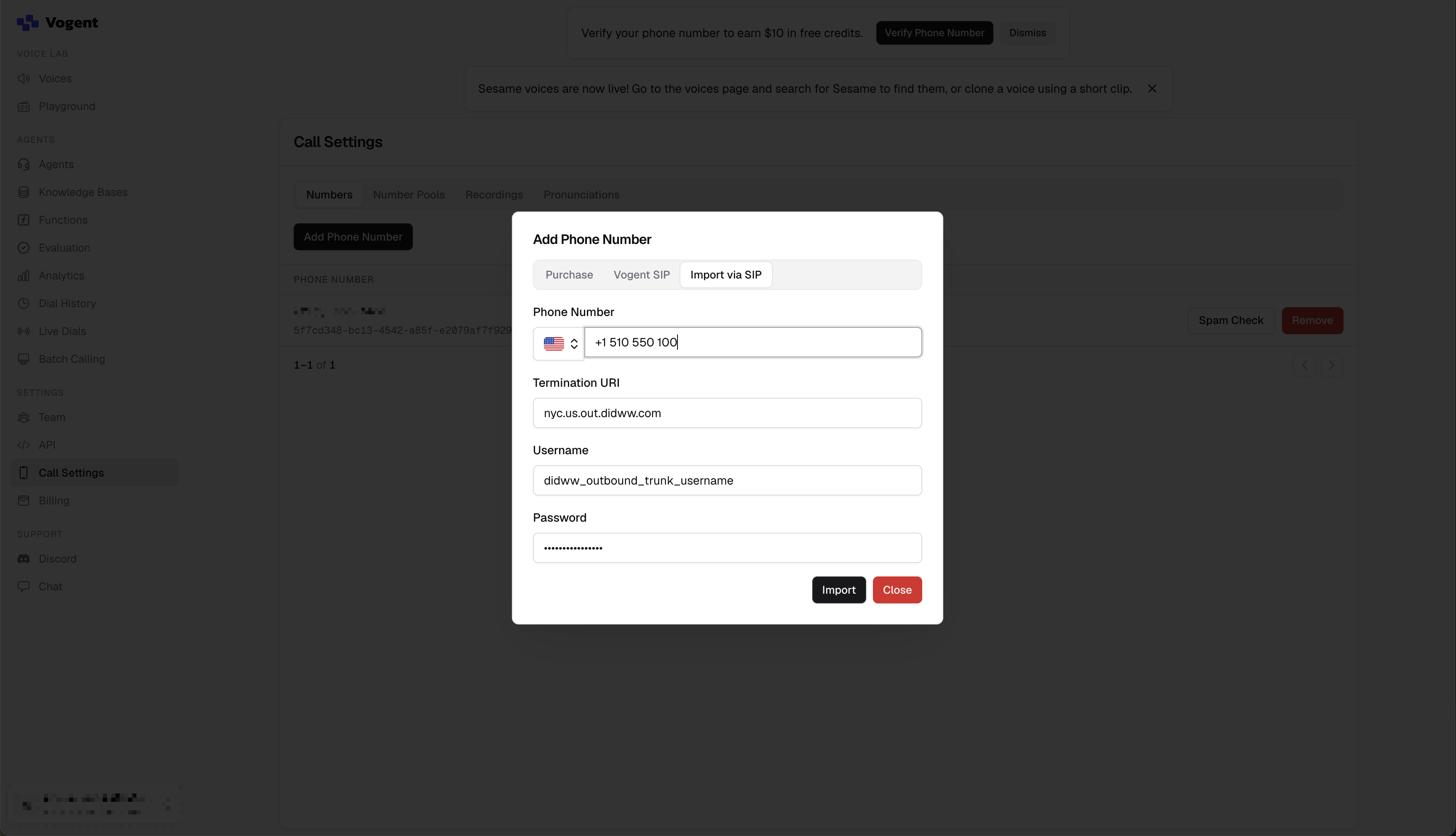Image resolution: width=1456 pixels, height=836 pixels.
Task: Click the Vogent logo icon
Action: [27, 22]
